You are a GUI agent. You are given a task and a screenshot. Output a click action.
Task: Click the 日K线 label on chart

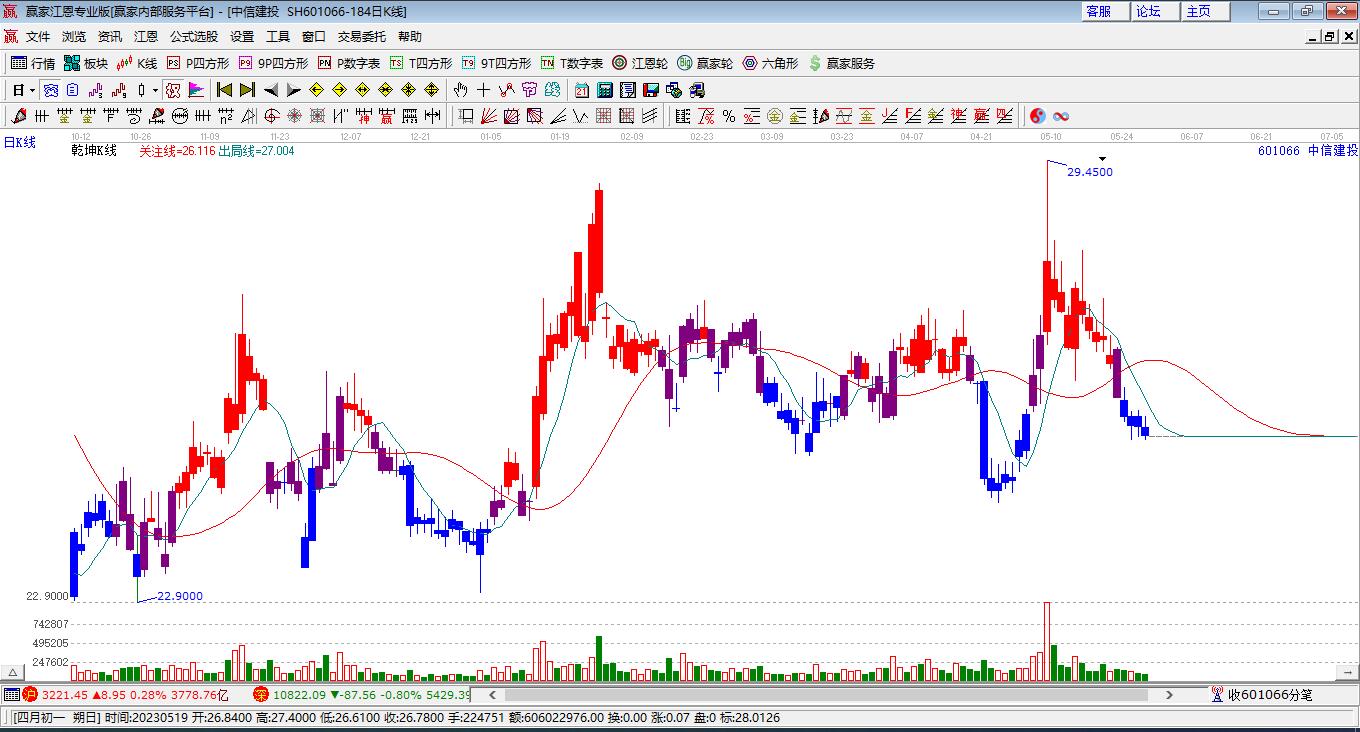tap(19, 142)
